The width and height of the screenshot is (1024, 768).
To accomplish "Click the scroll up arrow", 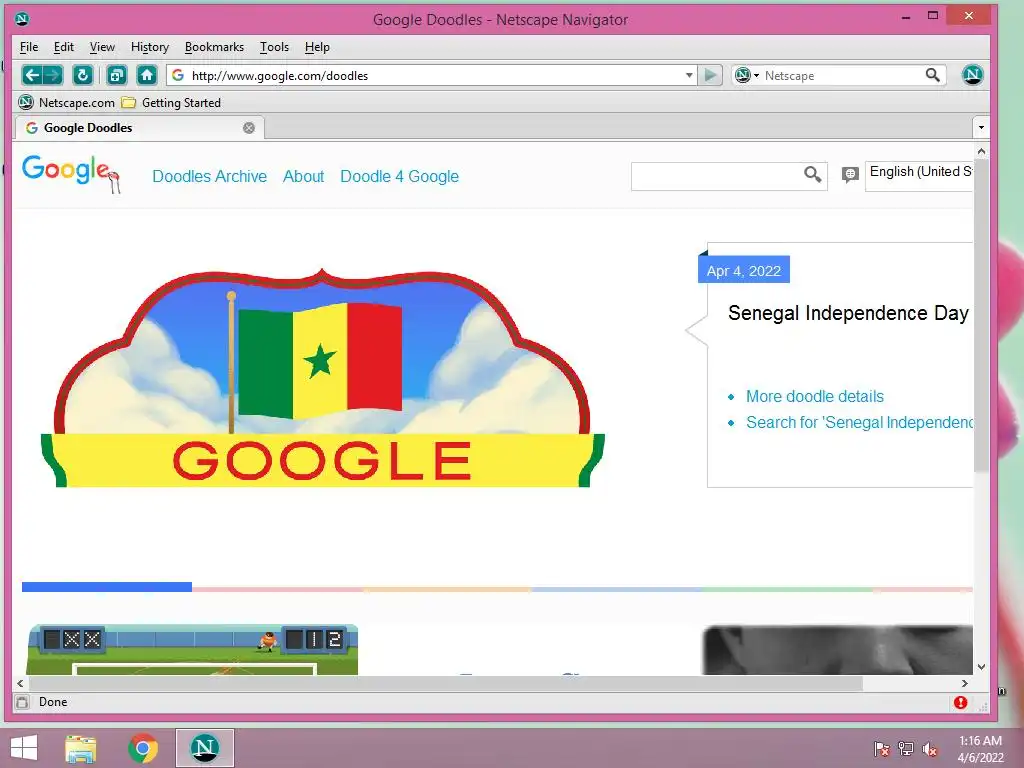I will [x=981, y=152].
